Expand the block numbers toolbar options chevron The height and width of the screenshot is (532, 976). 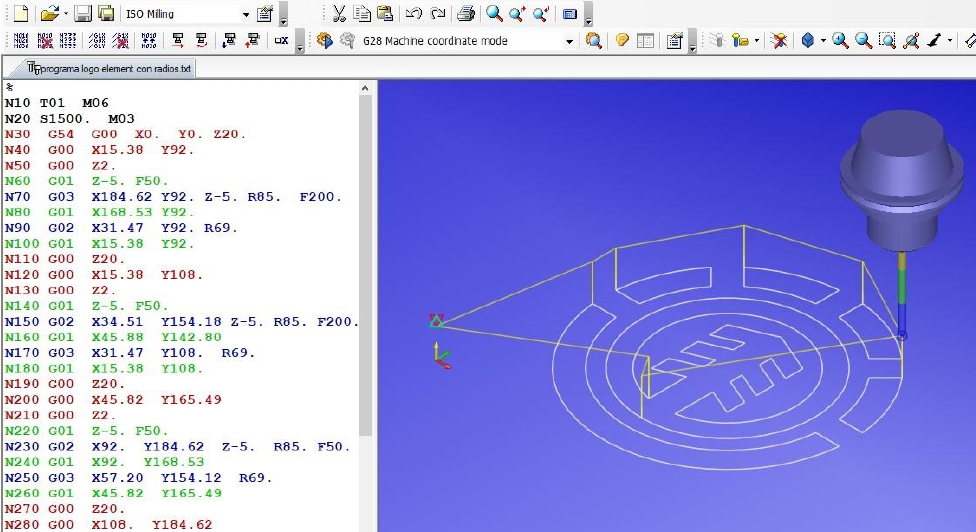(300, 42)
